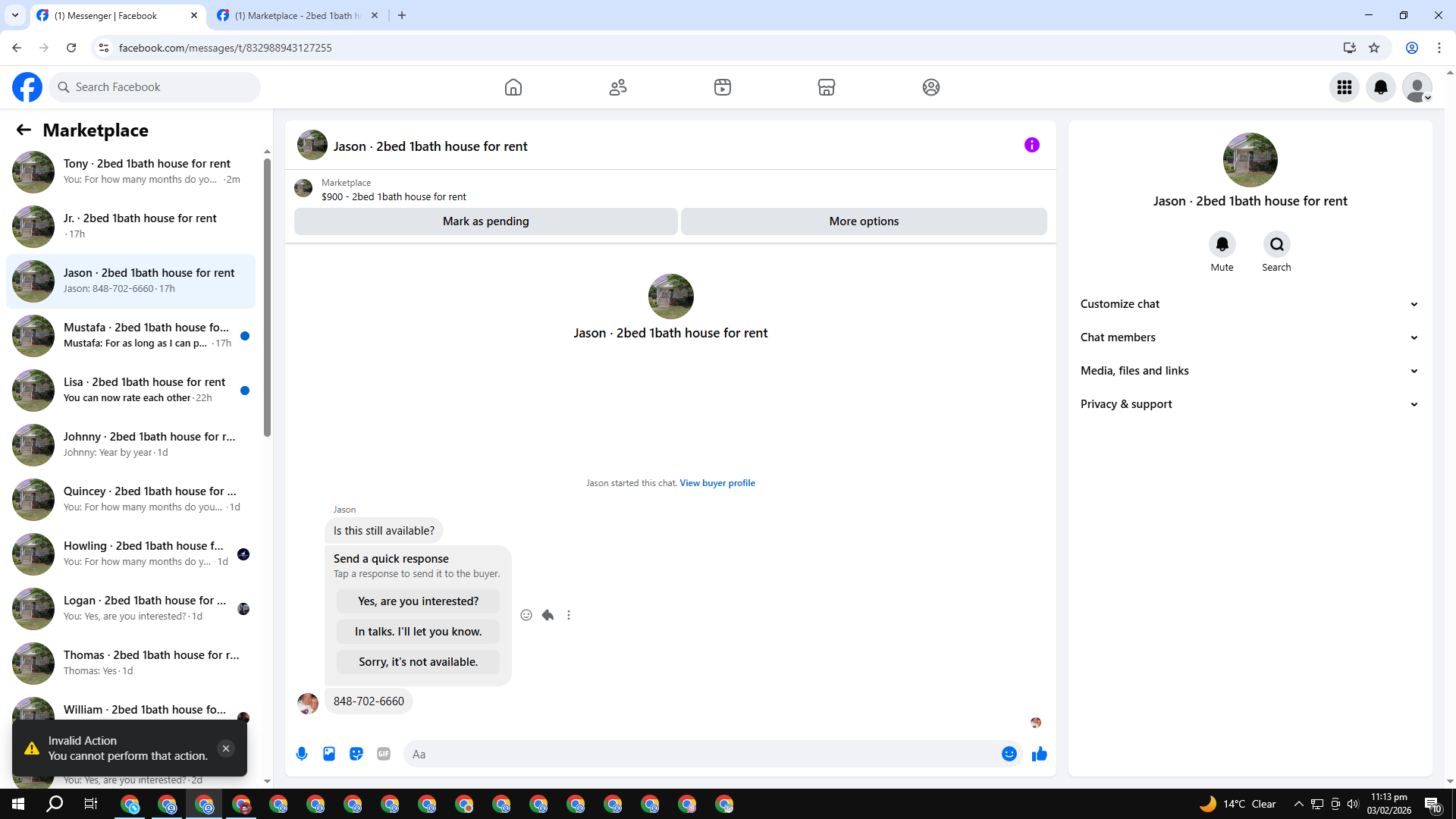Switch to the Marketplace browser tab

(297, 15)
